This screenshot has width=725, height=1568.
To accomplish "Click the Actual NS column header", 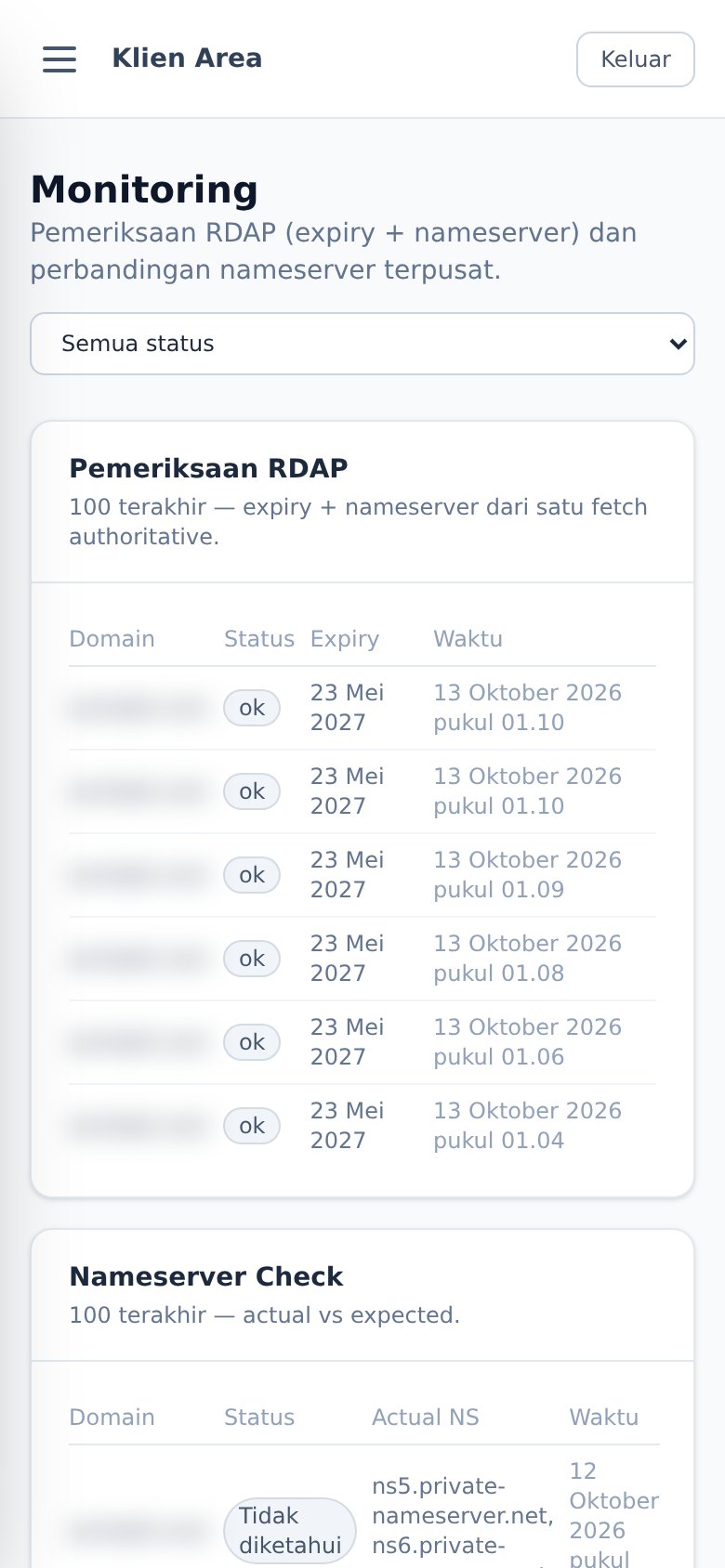I will click(x=426, y=1418).
